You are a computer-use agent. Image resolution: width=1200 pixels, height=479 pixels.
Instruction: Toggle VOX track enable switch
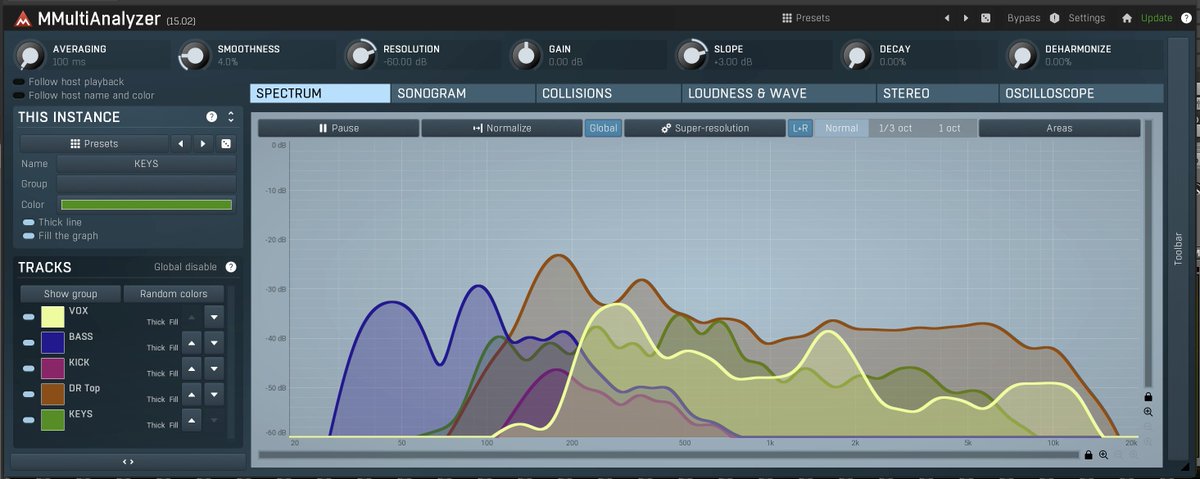click(29, 317)
